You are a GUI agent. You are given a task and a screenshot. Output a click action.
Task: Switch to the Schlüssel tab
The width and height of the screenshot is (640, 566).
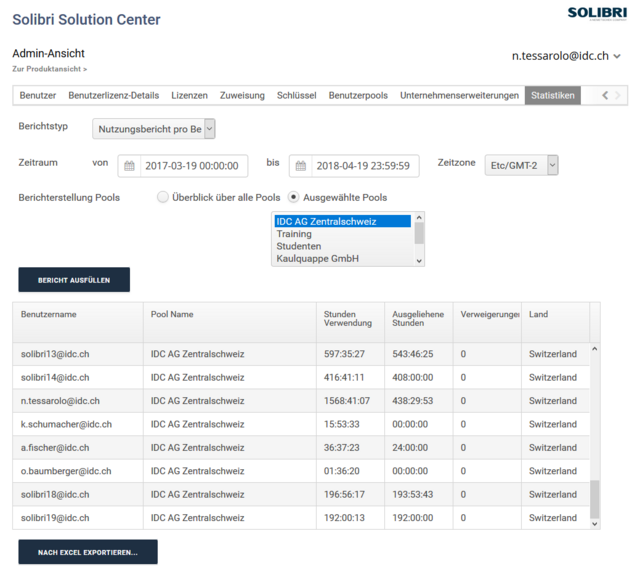(x=296, y=95)
